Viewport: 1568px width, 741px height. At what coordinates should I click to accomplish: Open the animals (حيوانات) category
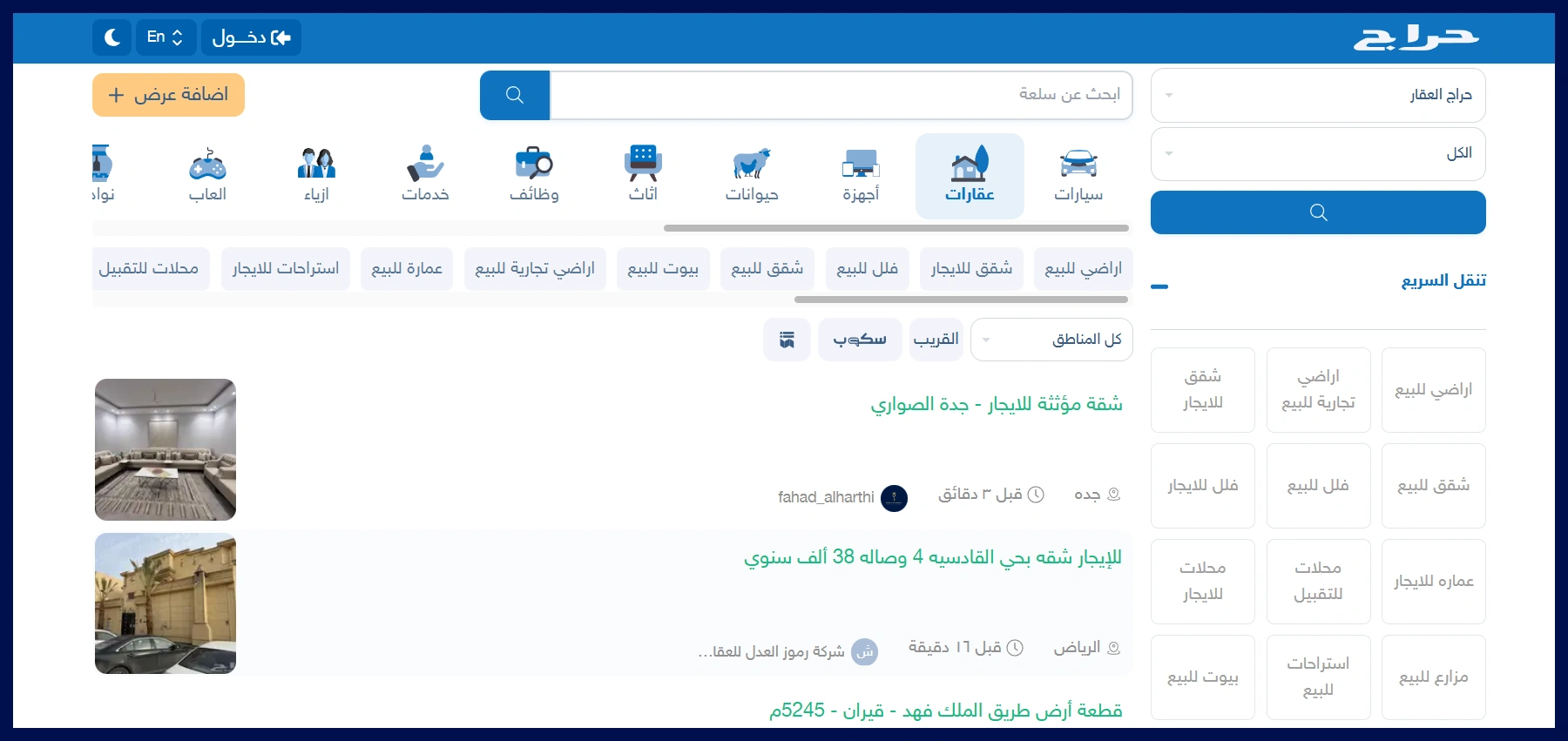click(752, 175)
